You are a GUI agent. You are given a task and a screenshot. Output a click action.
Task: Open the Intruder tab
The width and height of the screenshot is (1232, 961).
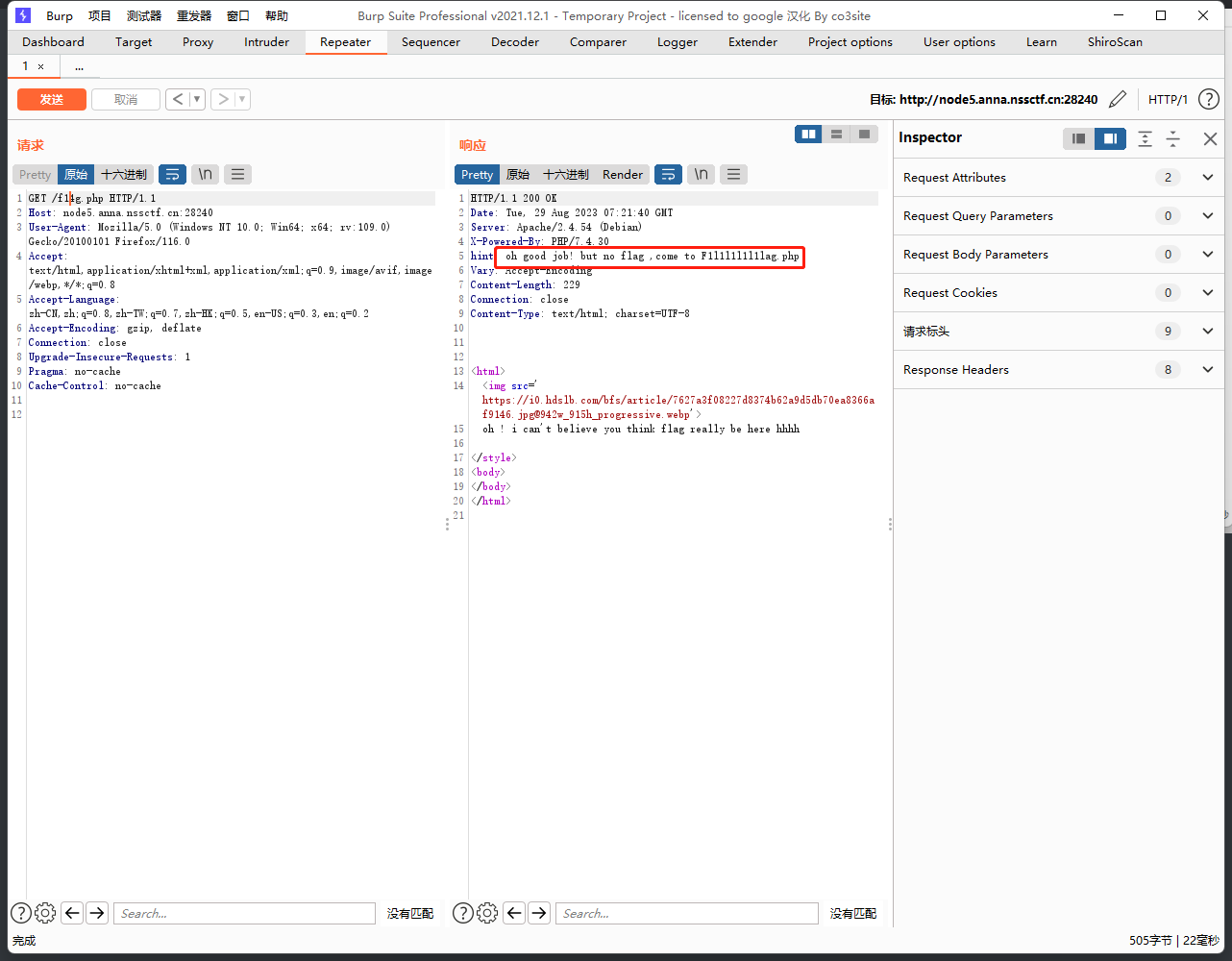pyautogui.click(x=266, y=42)
